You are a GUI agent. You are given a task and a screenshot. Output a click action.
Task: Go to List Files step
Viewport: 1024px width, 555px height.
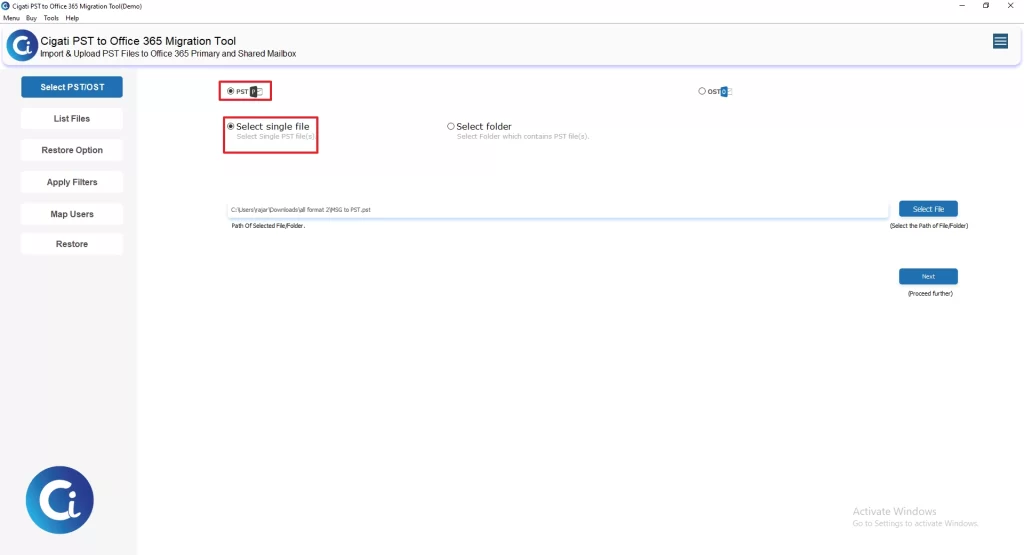coord(72,119)
